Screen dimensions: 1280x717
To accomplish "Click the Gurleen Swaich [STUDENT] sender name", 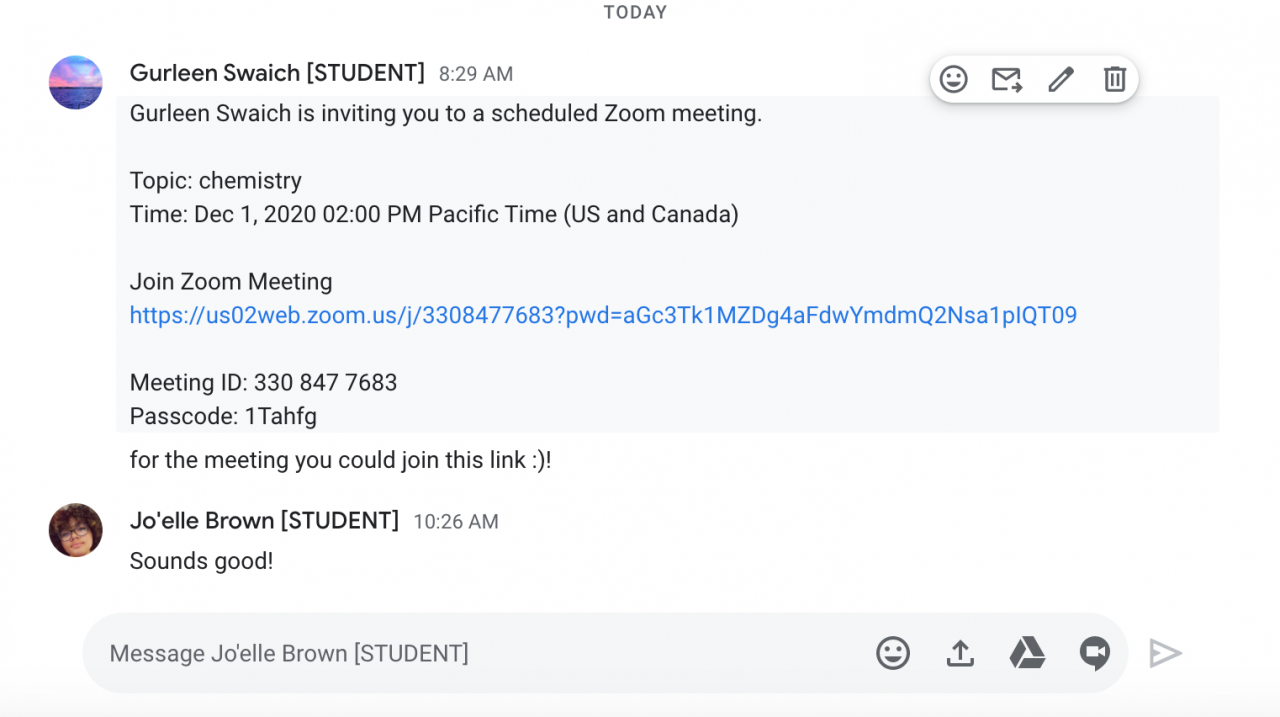I will [x=277, y=73].
